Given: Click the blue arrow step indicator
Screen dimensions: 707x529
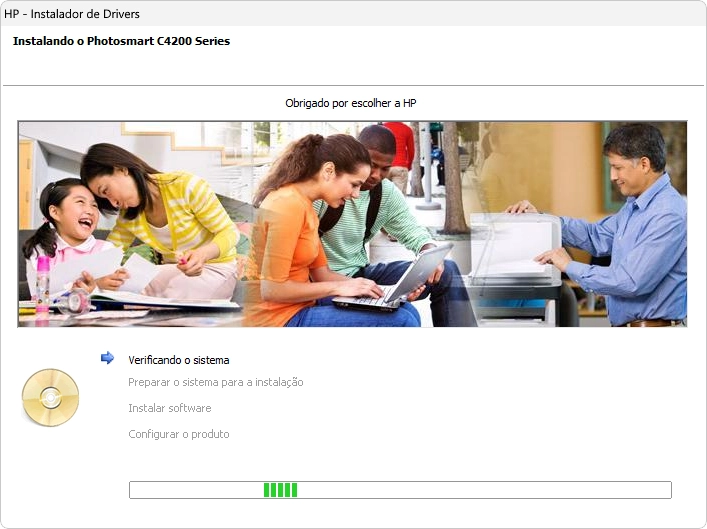Looking at the screenshot, I should click(x=107, y=358).
